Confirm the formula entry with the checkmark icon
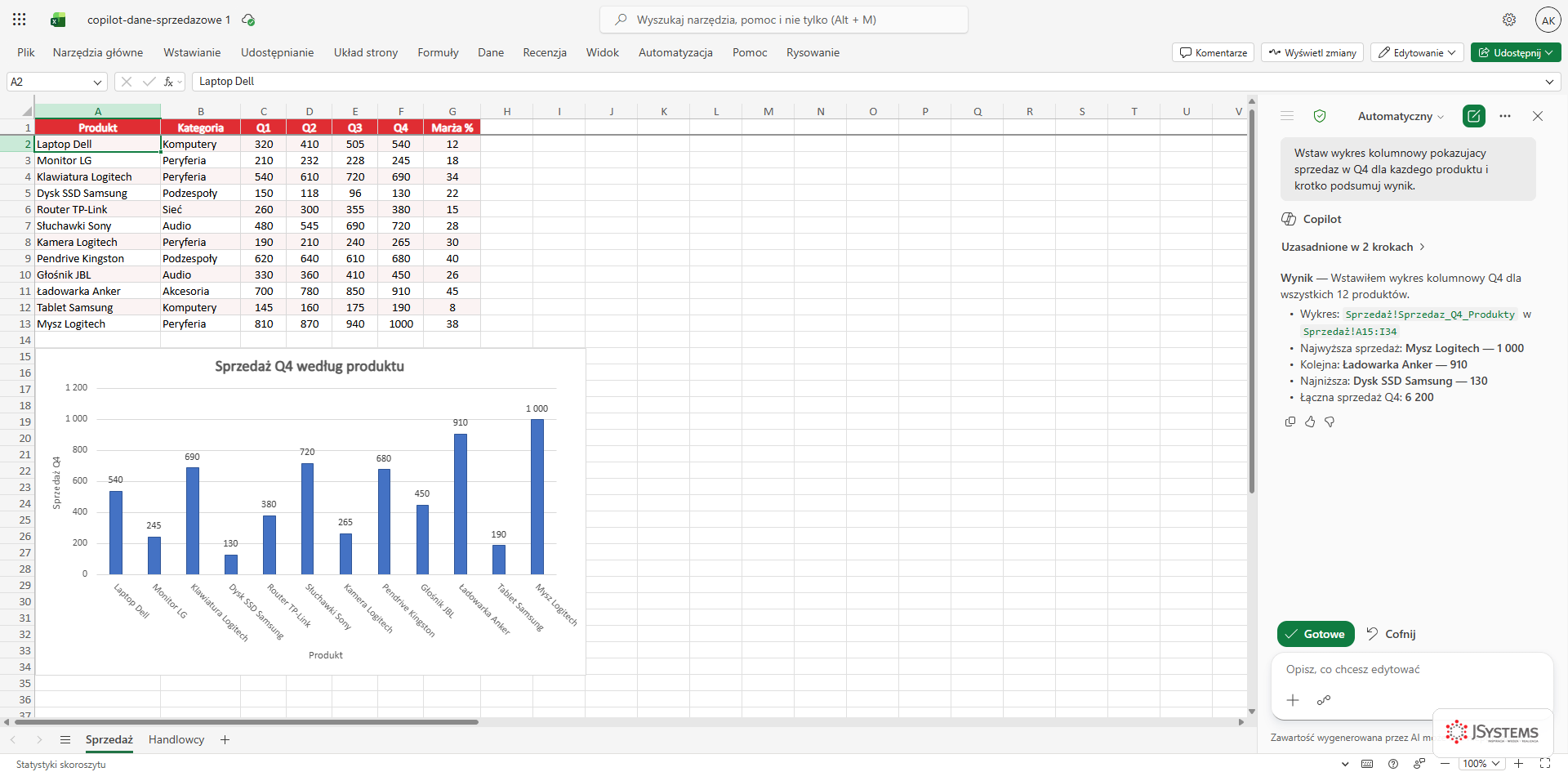Image resolution: width=1568 pixels, height=772 pixels. [149, 82]
